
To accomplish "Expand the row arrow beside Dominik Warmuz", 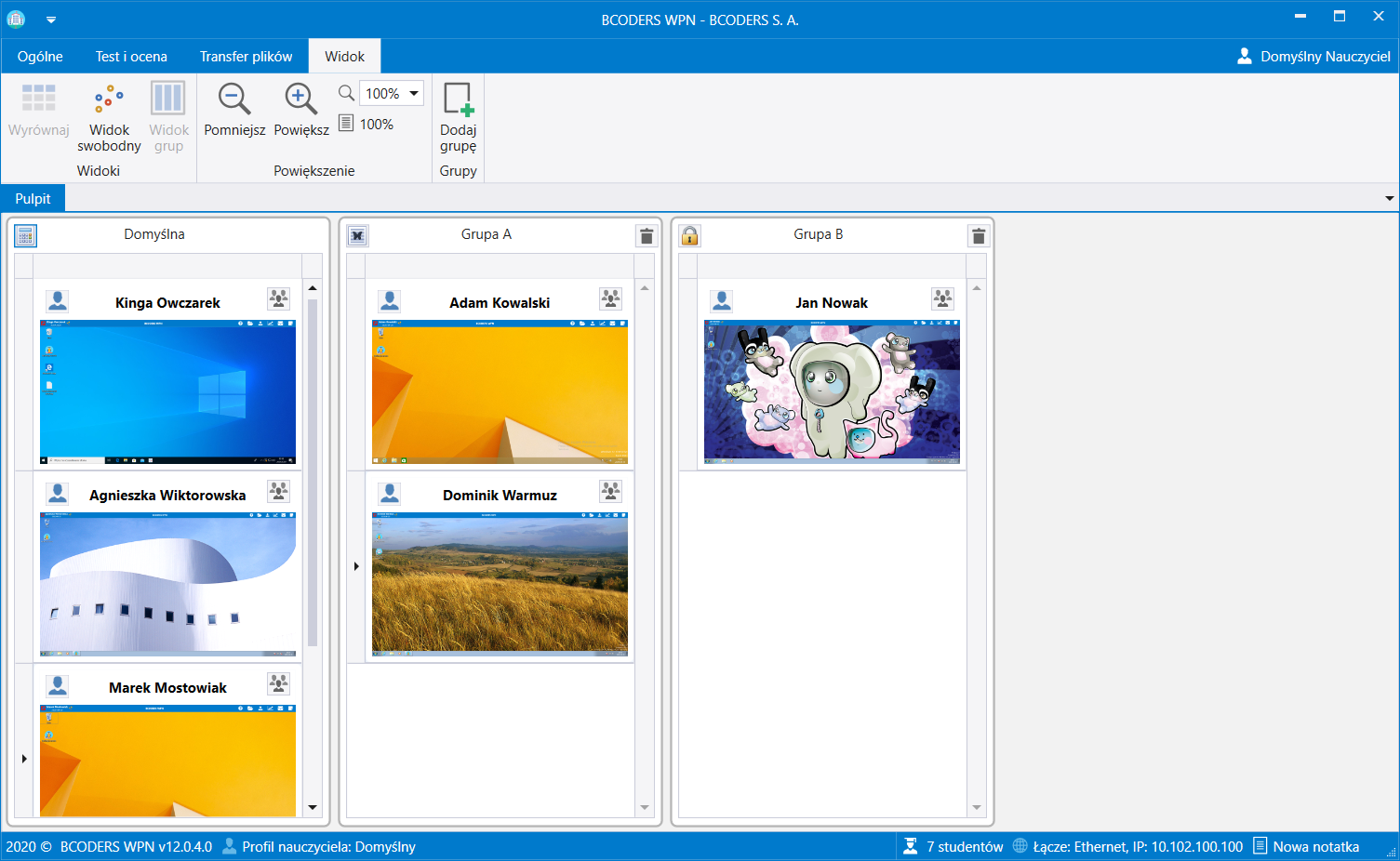I will (x=356, y=566).
